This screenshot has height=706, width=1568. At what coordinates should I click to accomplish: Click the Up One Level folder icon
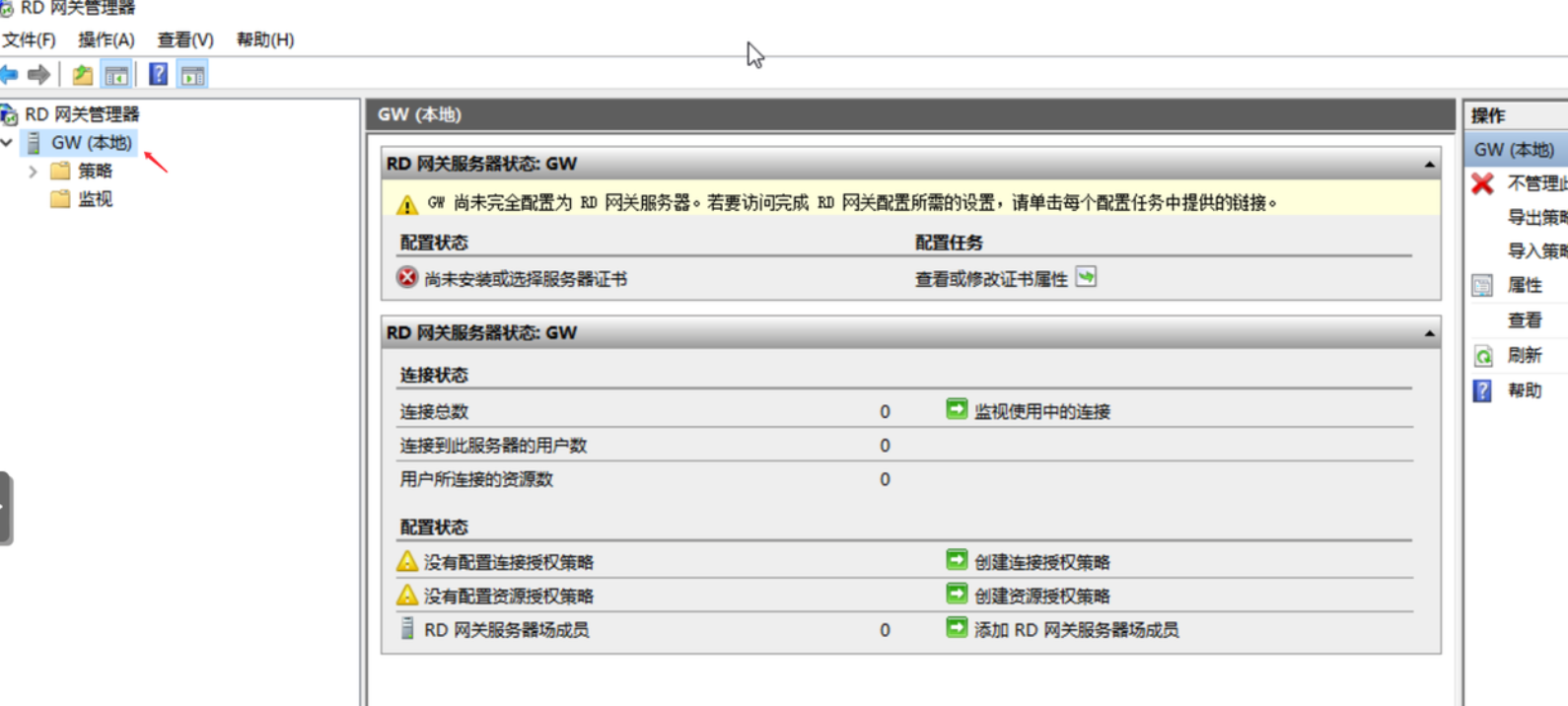click(83, 75)
